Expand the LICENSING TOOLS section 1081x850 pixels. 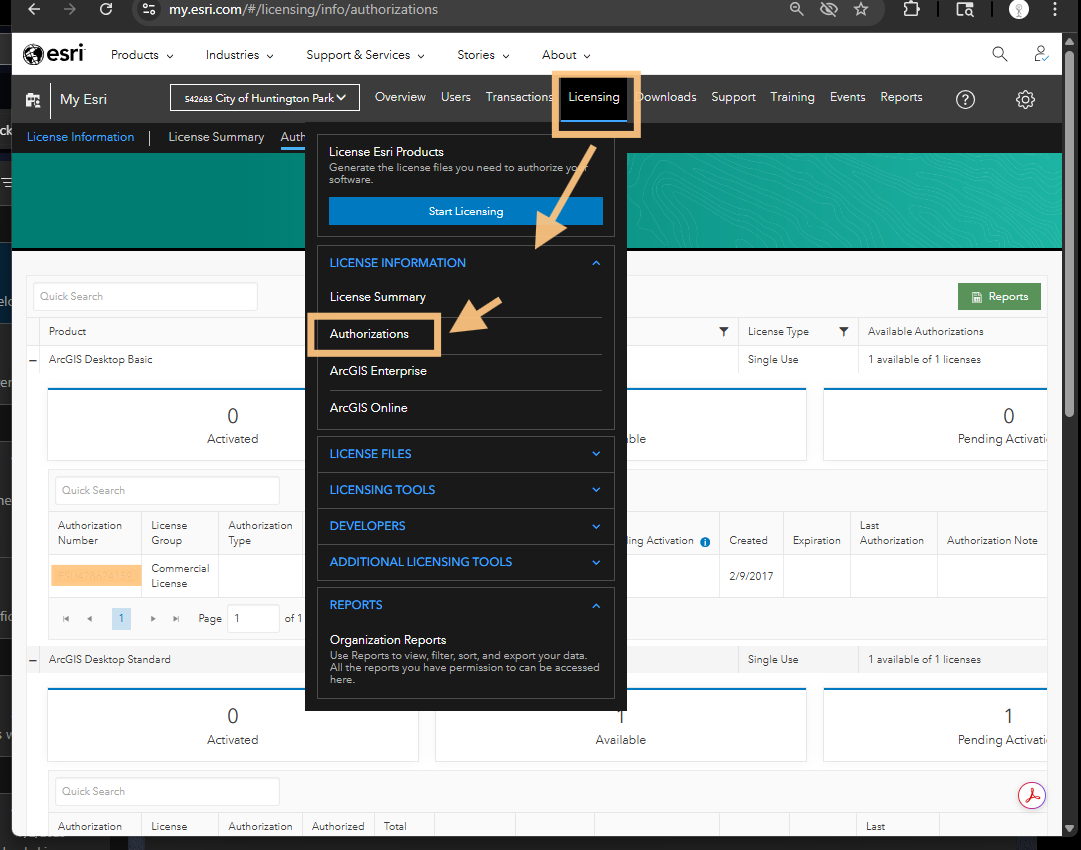(x=466, y=490)
